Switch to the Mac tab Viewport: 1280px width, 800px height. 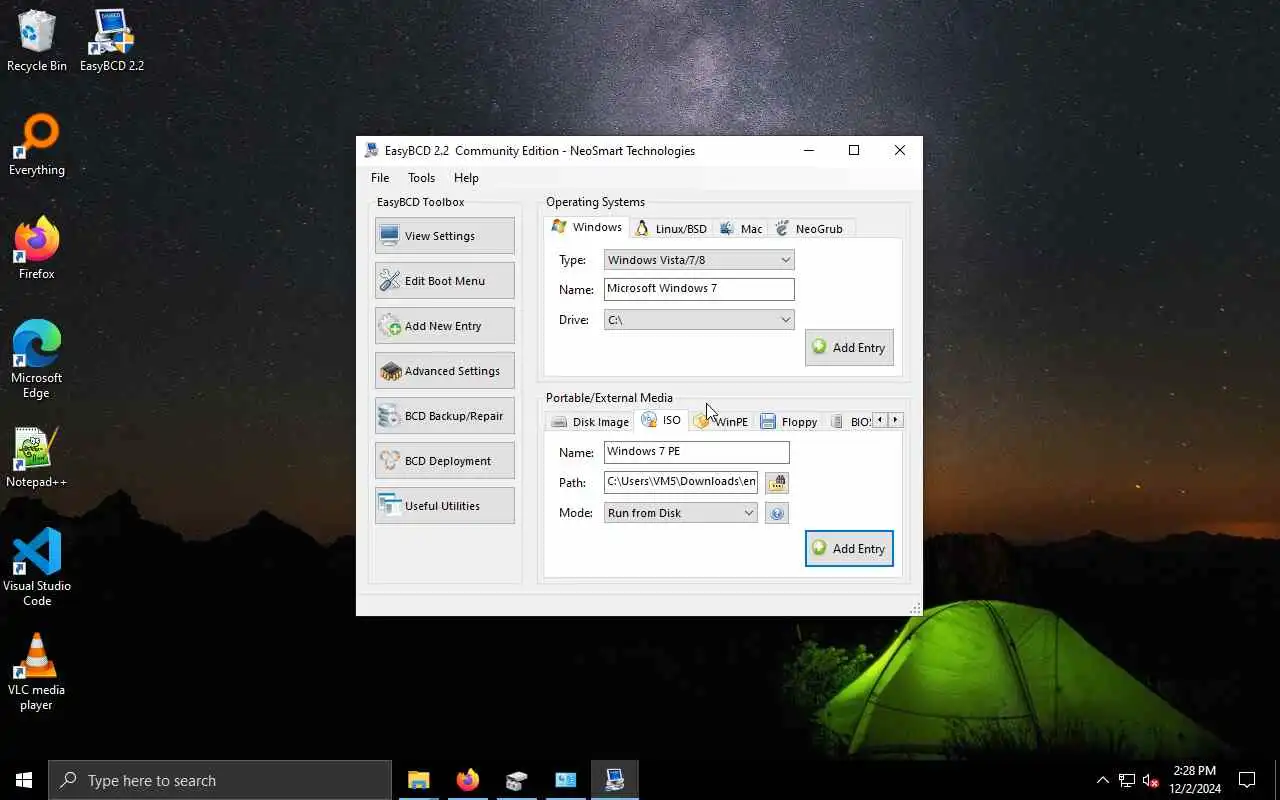741,229
